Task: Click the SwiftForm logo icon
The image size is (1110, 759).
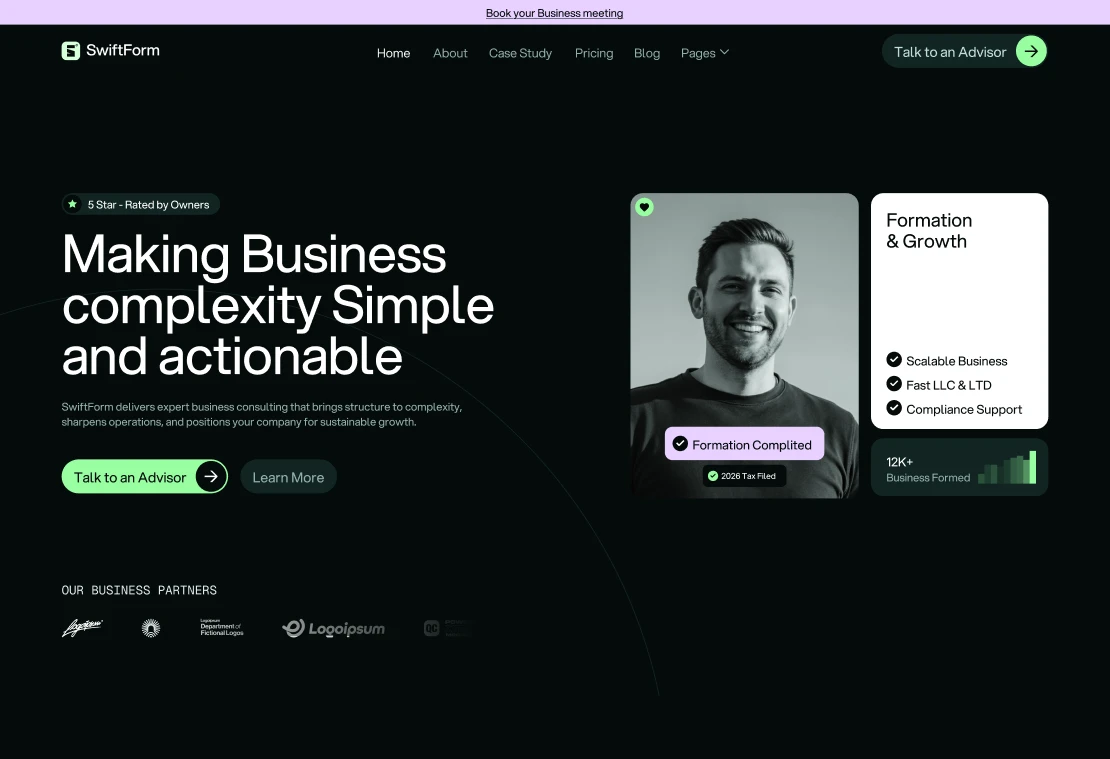Action: pos(71,50)
